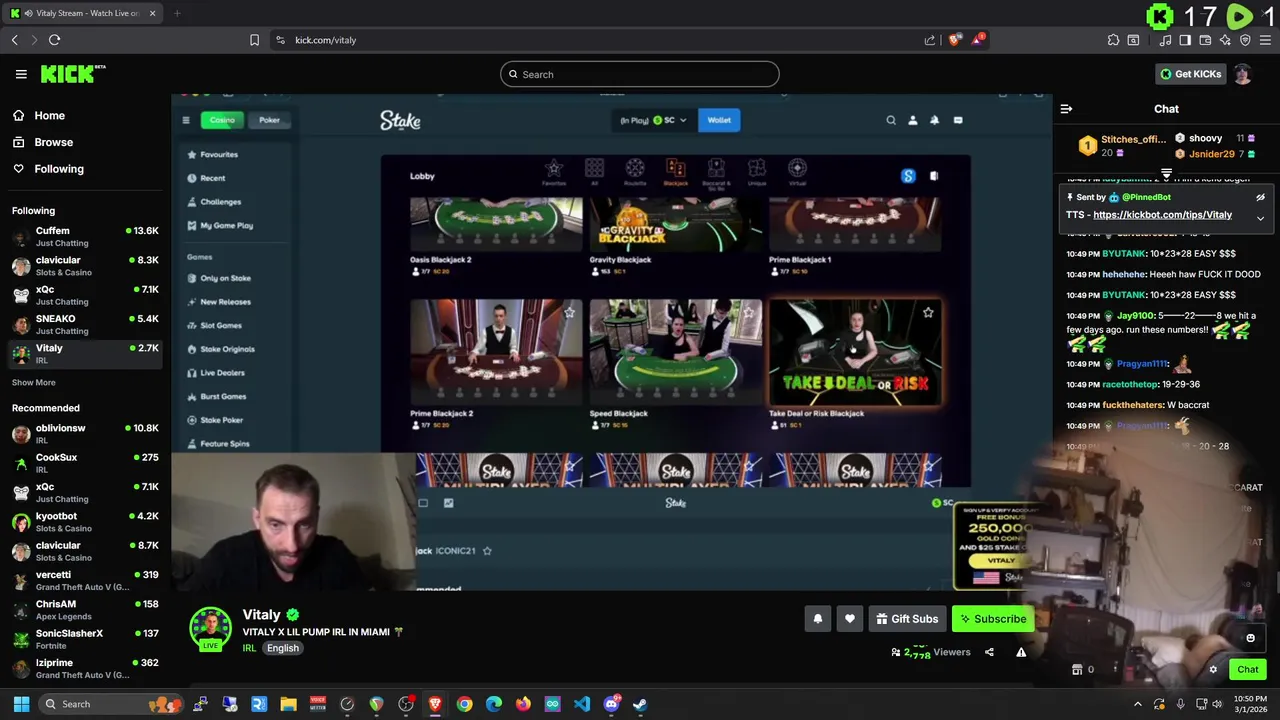Screen dimensions: 1280x720
Task: Open Brave VPN shield icon
Action: tap(1245, 40)
